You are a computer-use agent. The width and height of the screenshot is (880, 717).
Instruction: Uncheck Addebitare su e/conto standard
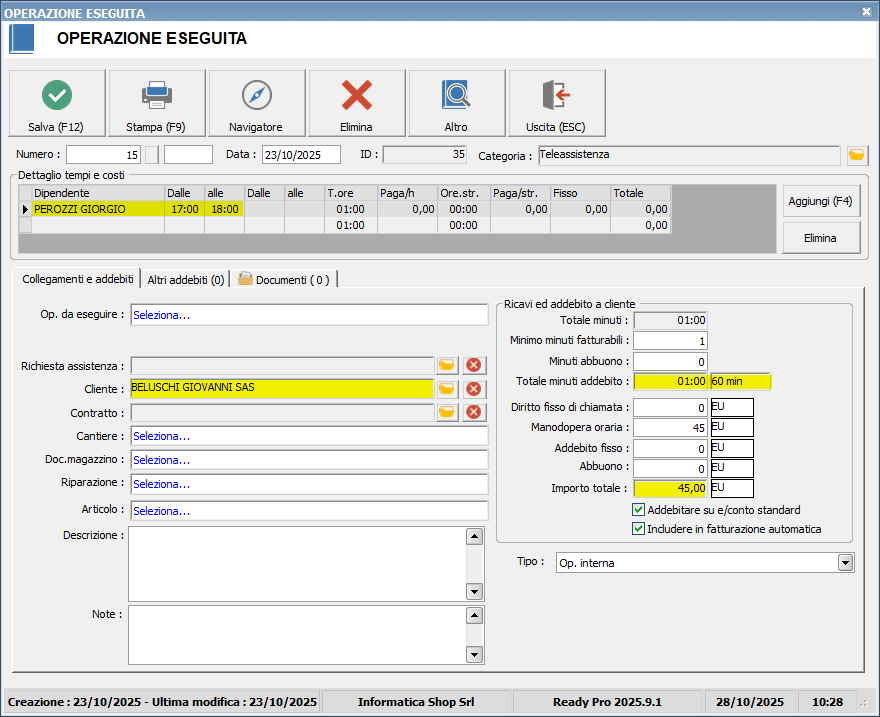[639, 510]
